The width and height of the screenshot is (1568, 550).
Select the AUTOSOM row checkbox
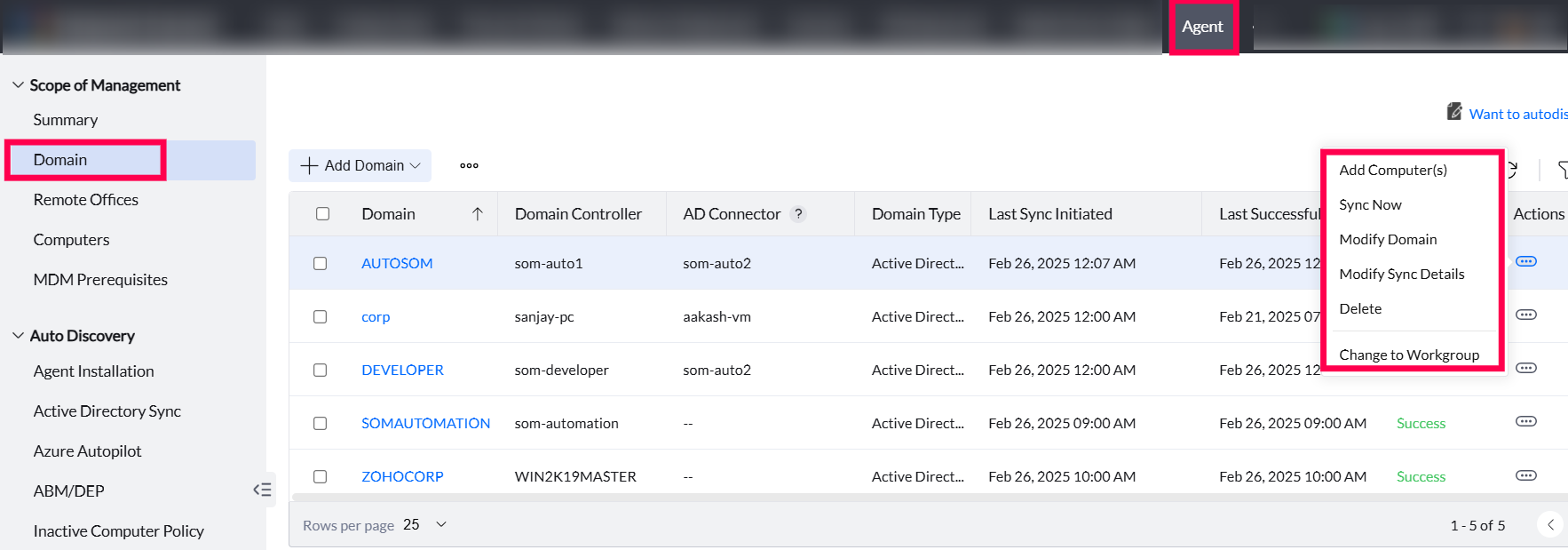tap(321, 263)
